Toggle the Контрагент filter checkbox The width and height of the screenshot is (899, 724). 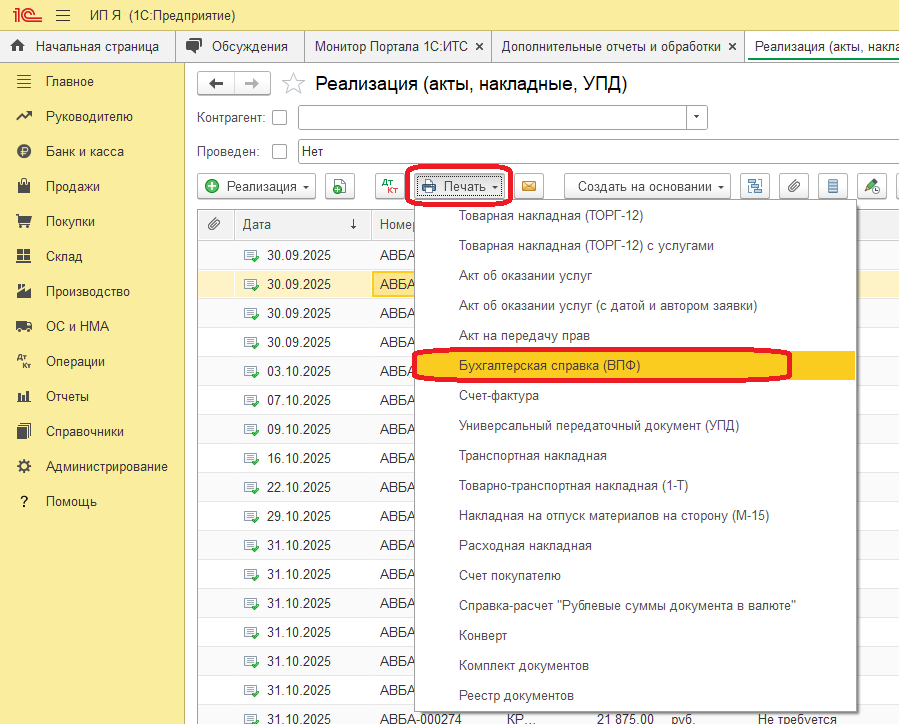279,118
